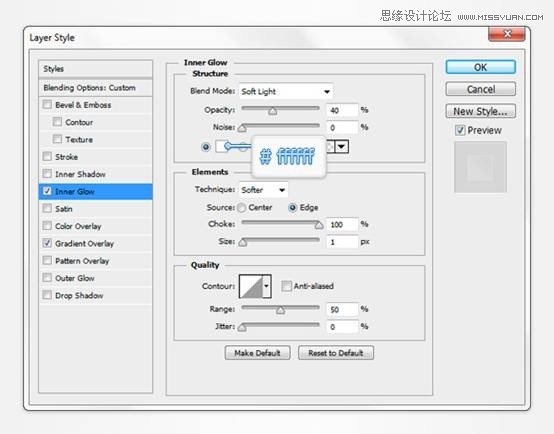Enable the Drop Shadow checkbox

click(x=47, y=295)
